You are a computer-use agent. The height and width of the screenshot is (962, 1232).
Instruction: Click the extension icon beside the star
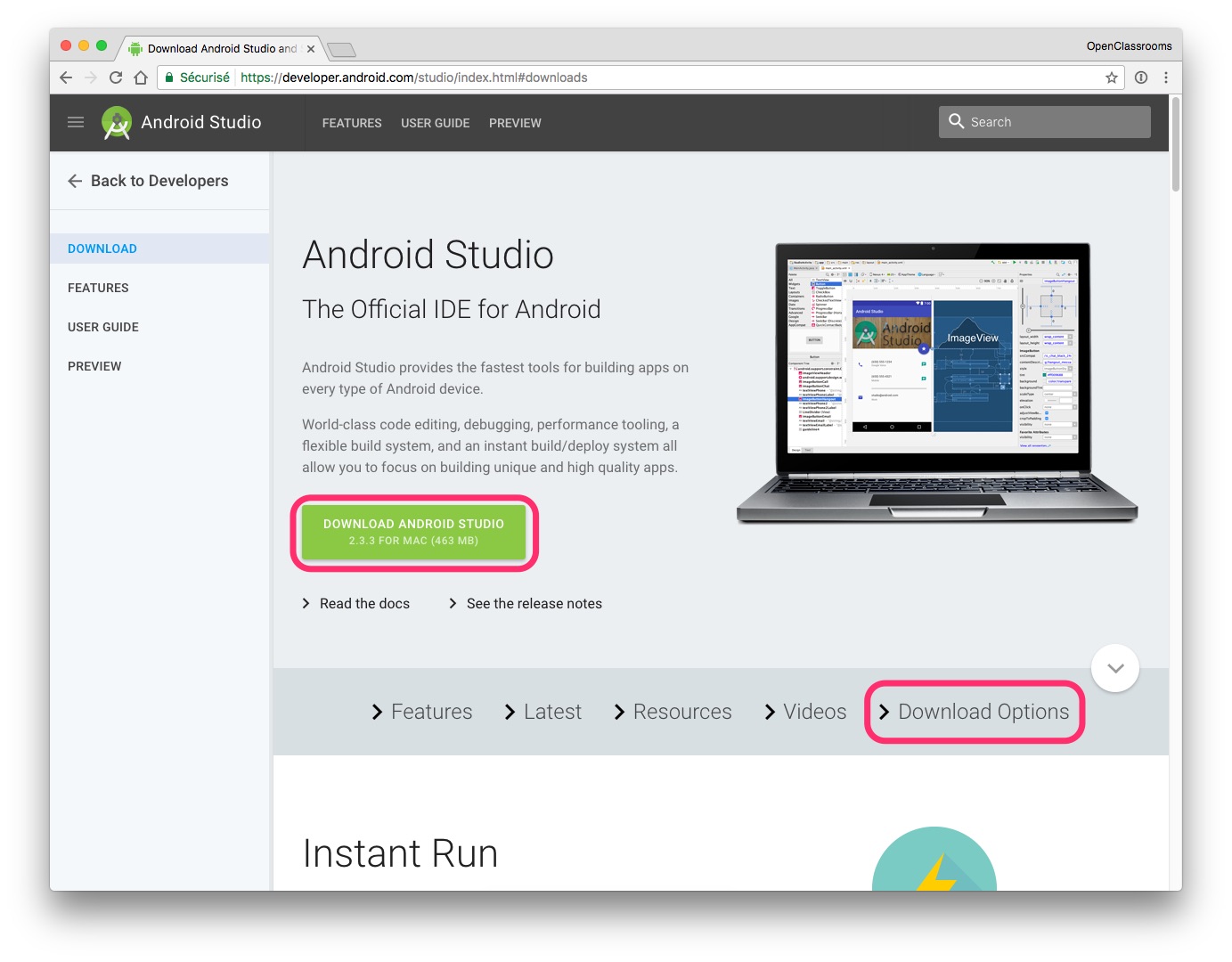pyautogui.click(x=1141, y=77)
